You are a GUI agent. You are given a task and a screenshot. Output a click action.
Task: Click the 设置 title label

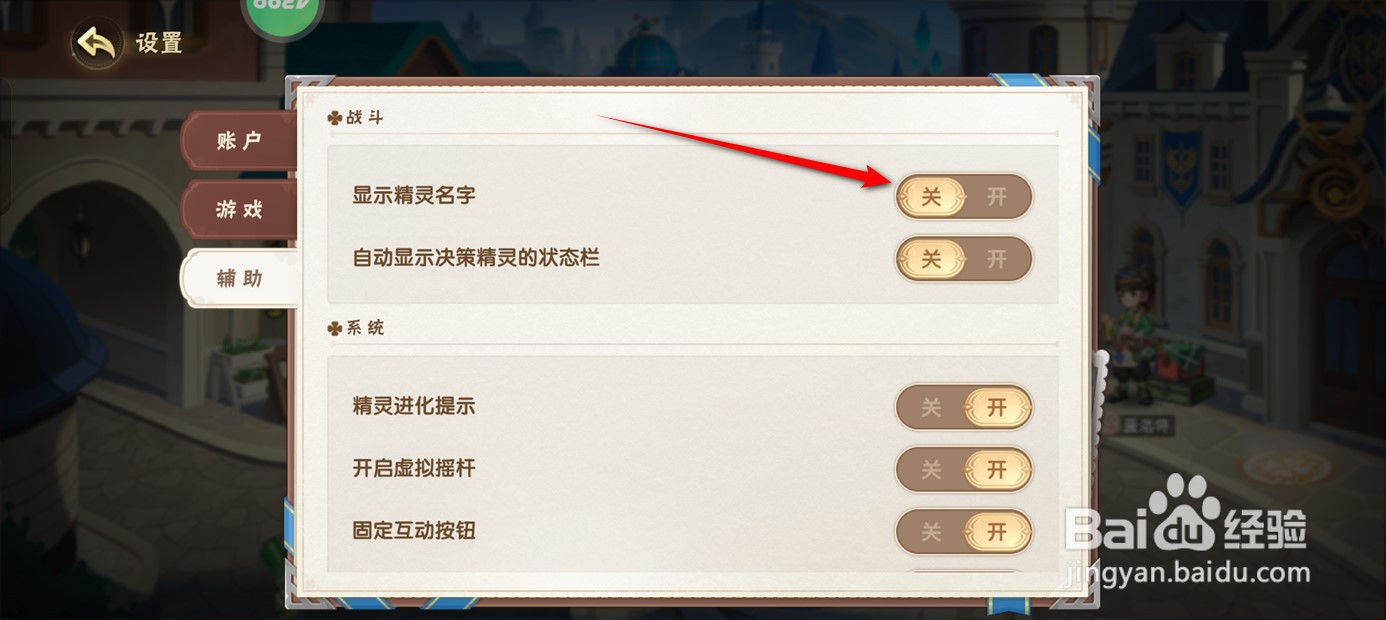[x=159, y=44]
